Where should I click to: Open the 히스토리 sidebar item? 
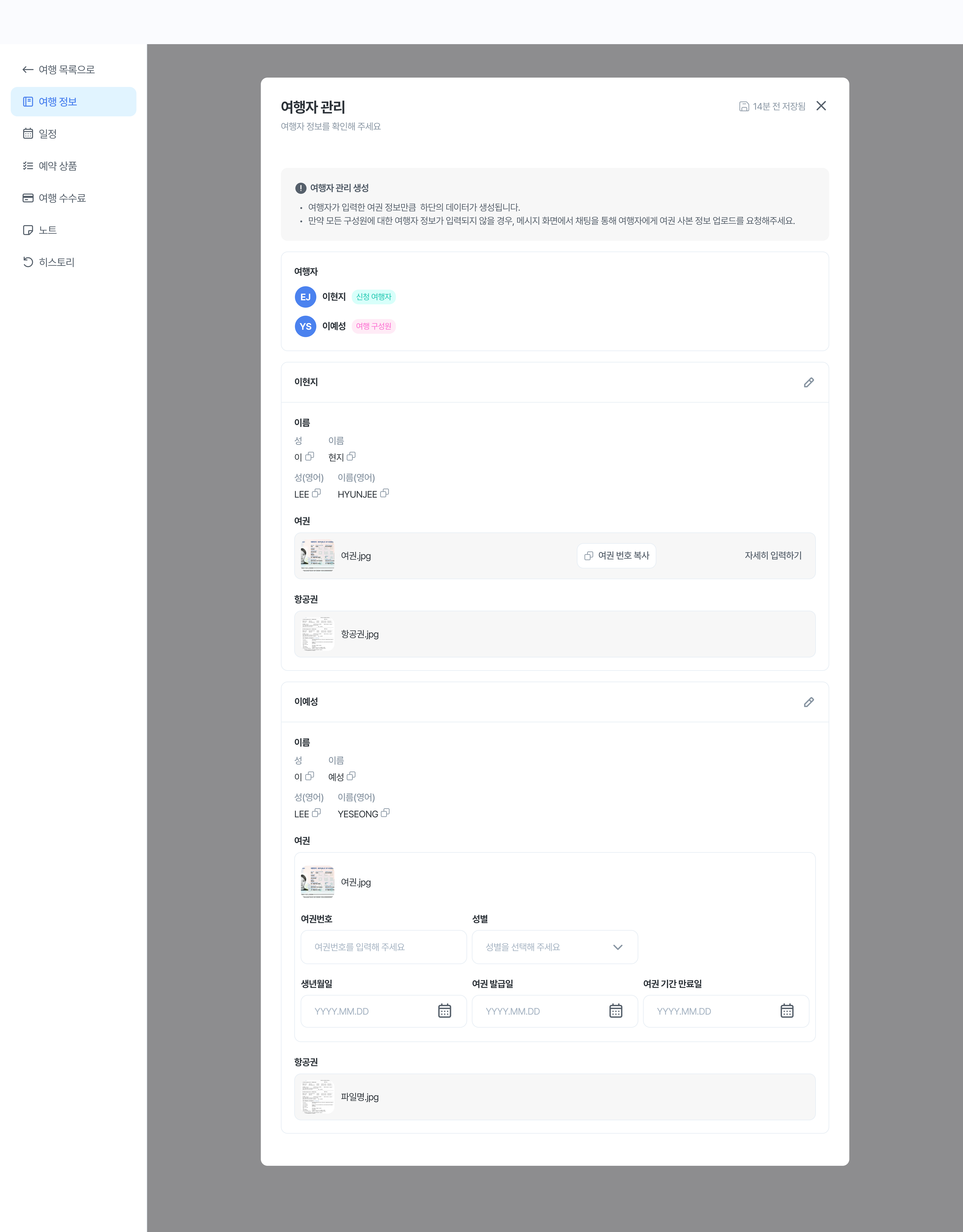(56, 262)
